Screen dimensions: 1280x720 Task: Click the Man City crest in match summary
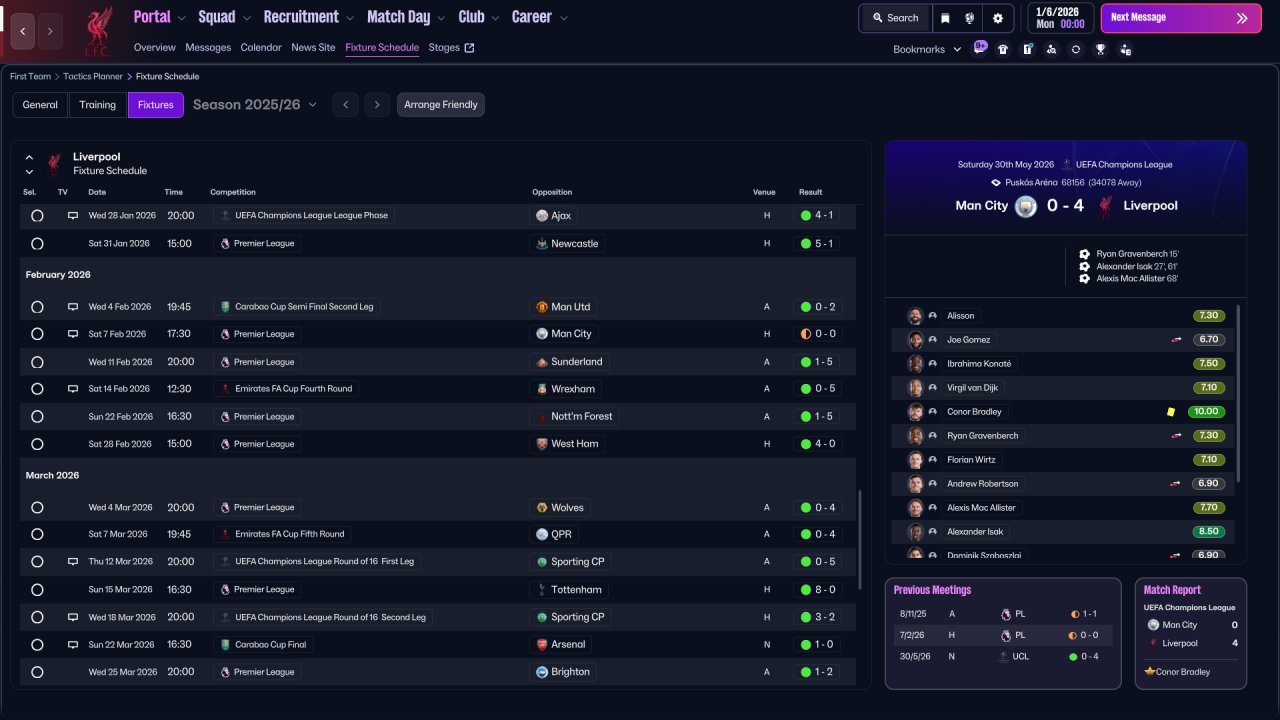[1026, 206]
